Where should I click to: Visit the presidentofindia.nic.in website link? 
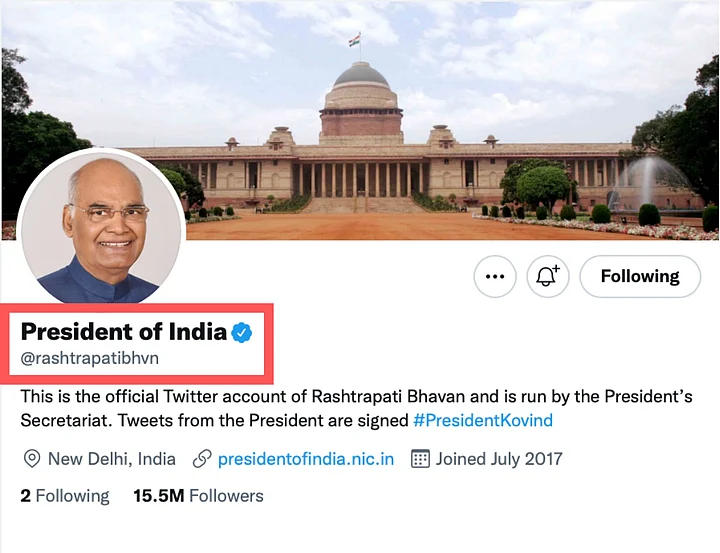tap(306, 459)
